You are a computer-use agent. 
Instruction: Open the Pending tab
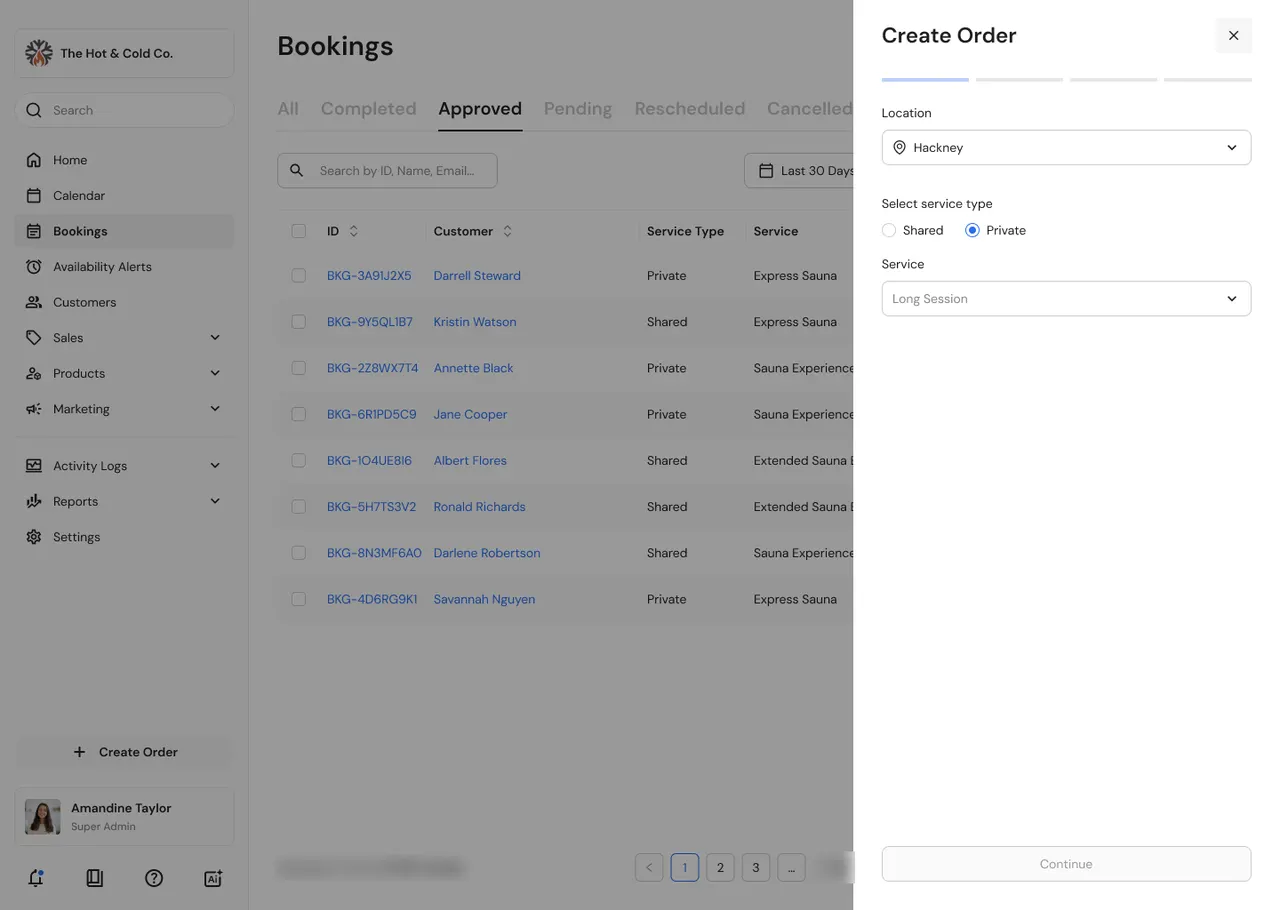(x=578, y=109)
